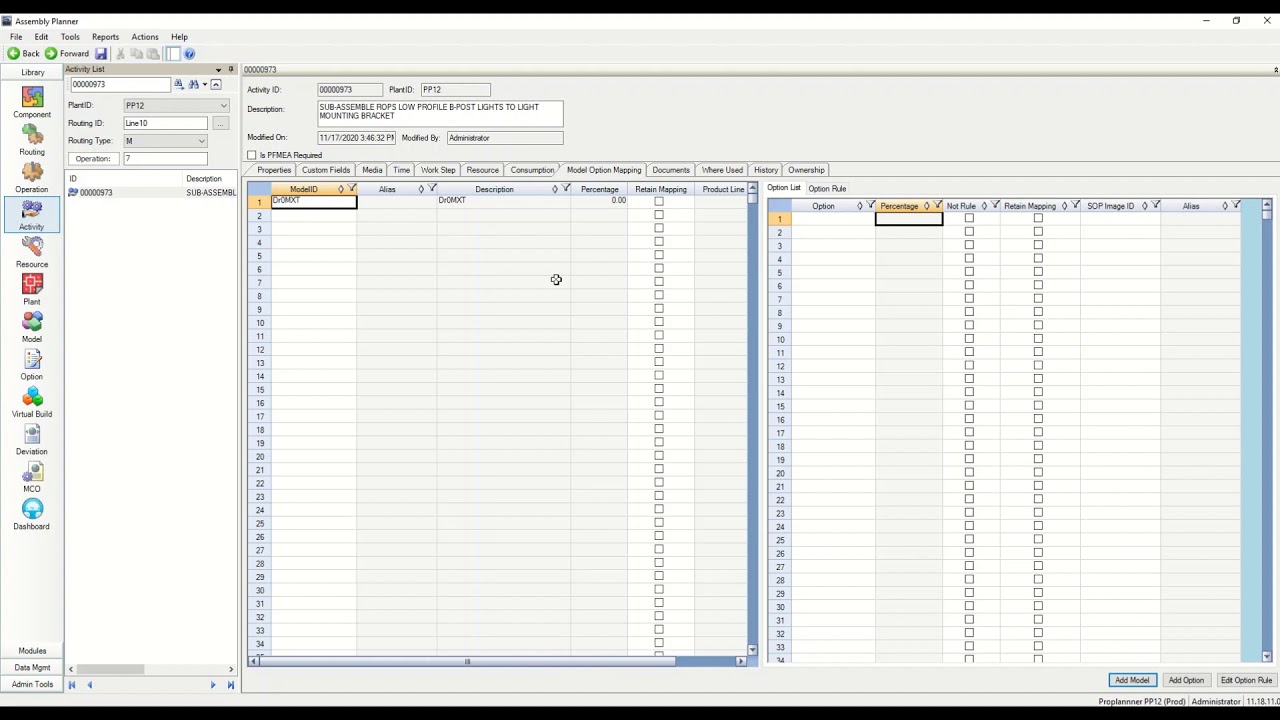Open the Tools menu
Screen dimensions: 1280x720
[x=70, y=37]
